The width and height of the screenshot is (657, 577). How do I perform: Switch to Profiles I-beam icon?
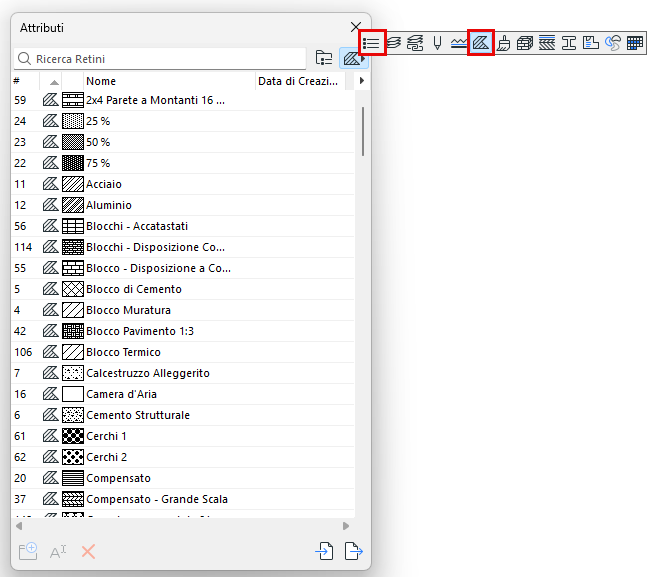[x=569, y=43]
